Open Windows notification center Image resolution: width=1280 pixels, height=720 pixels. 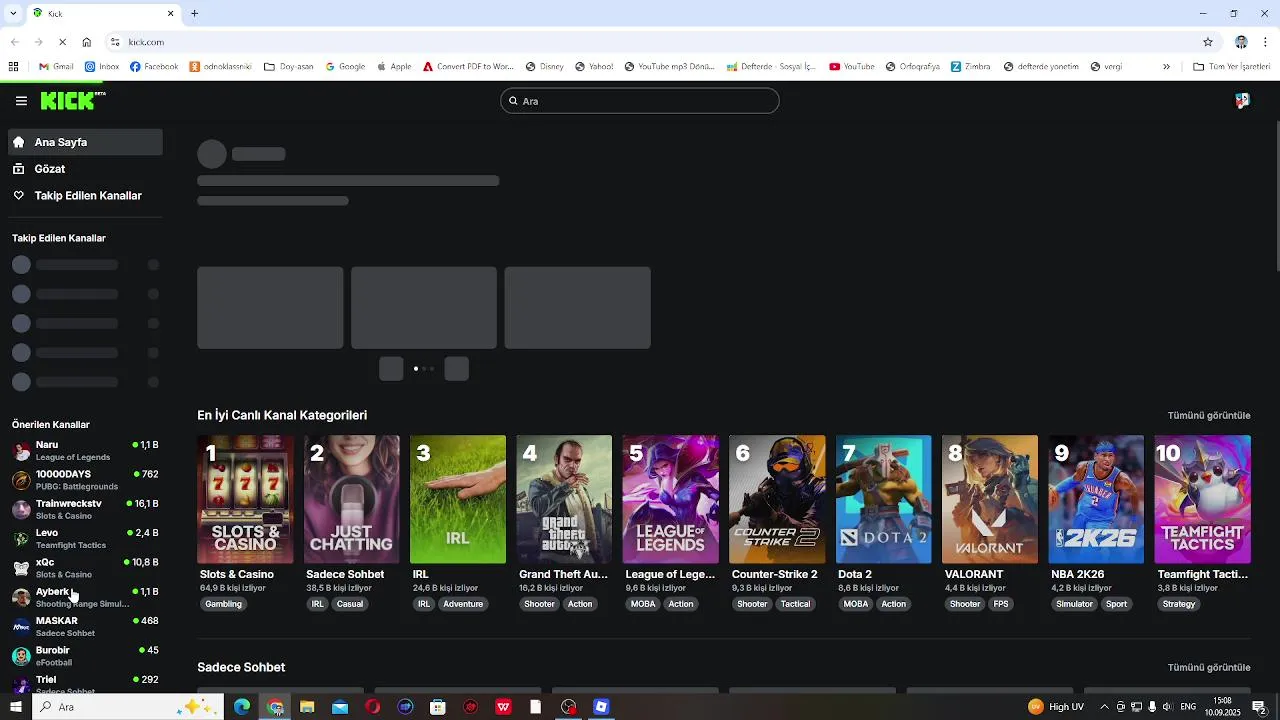(1259, 707)
